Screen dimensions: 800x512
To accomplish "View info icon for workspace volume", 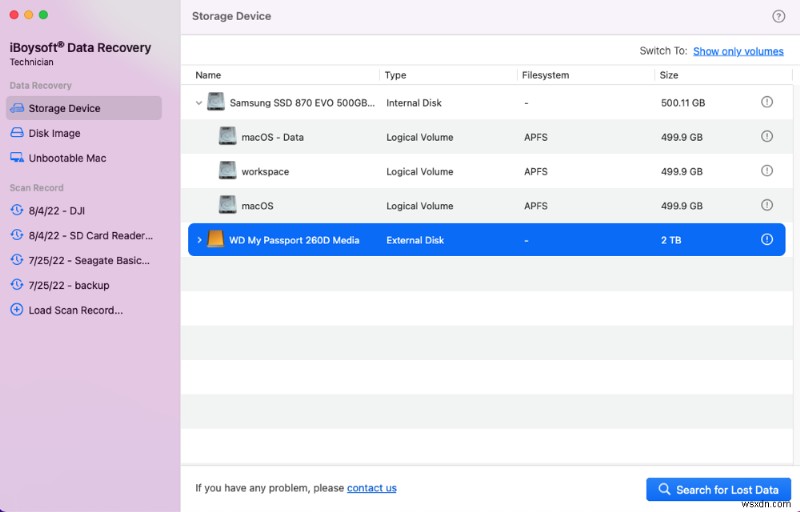I will coord(767,171).
